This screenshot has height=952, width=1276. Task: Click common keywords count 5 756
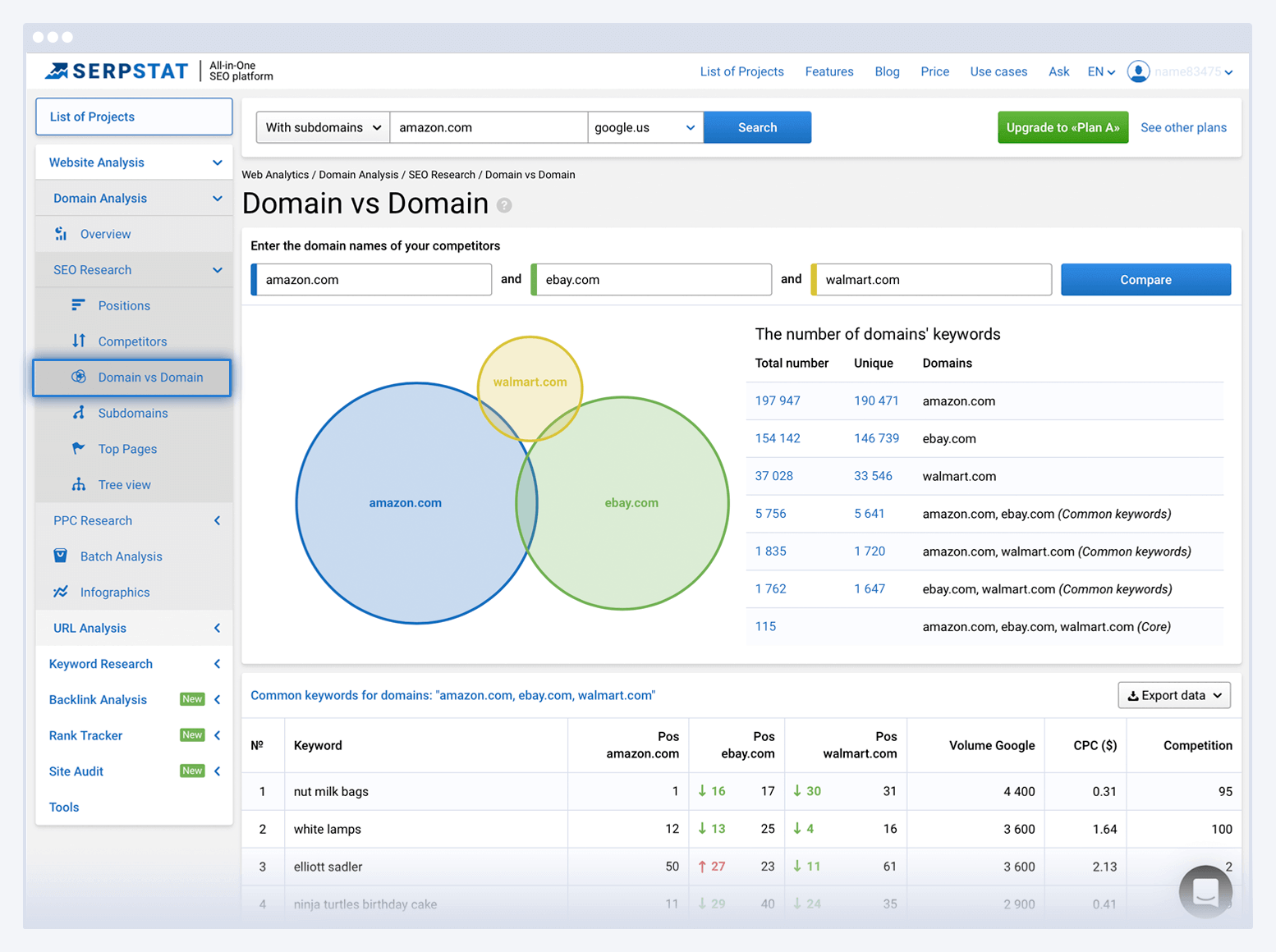[770, 514]
